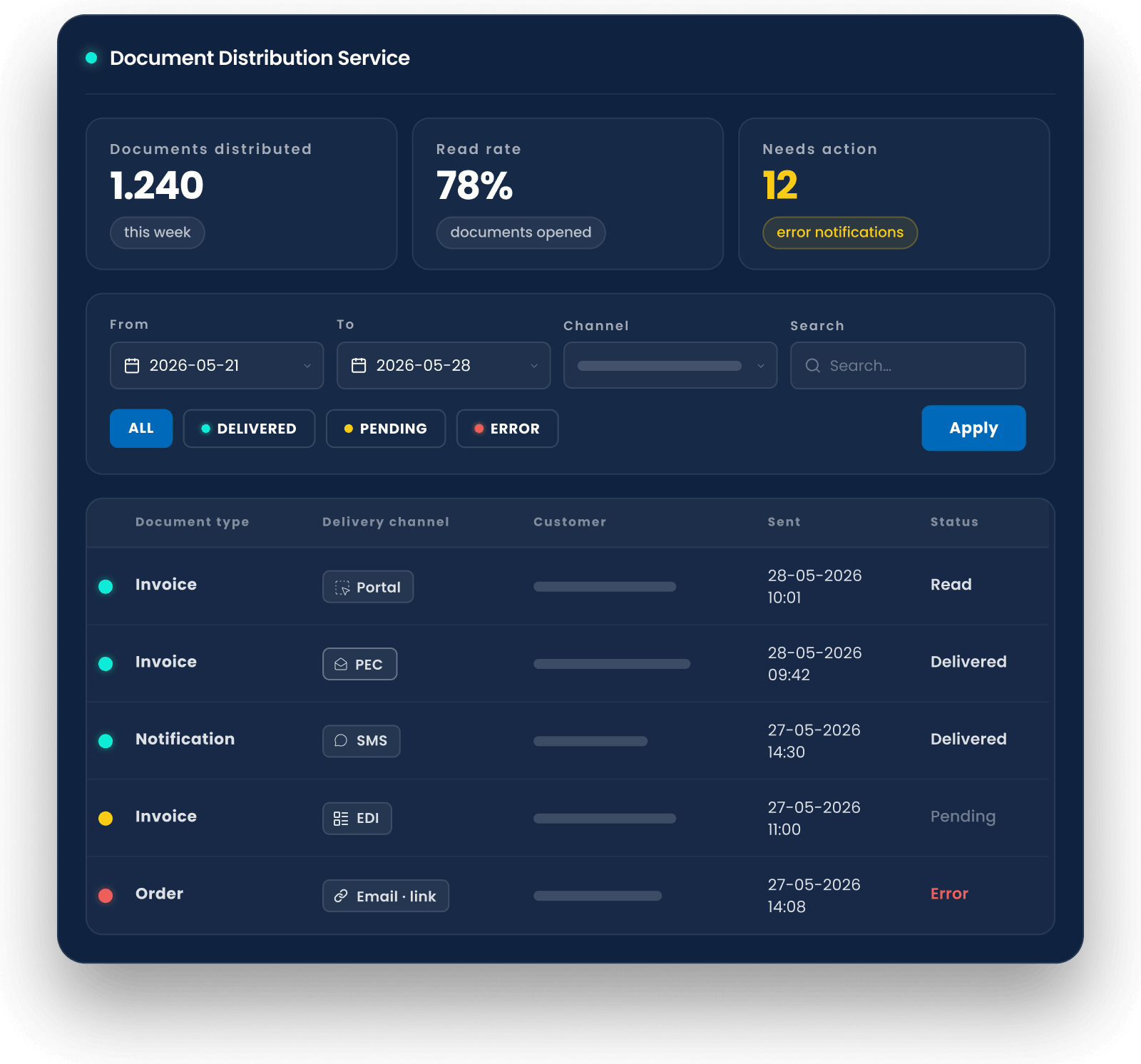1141x1064 pixels.
Task: Click the Search input field
Action: tap(908, 365)
